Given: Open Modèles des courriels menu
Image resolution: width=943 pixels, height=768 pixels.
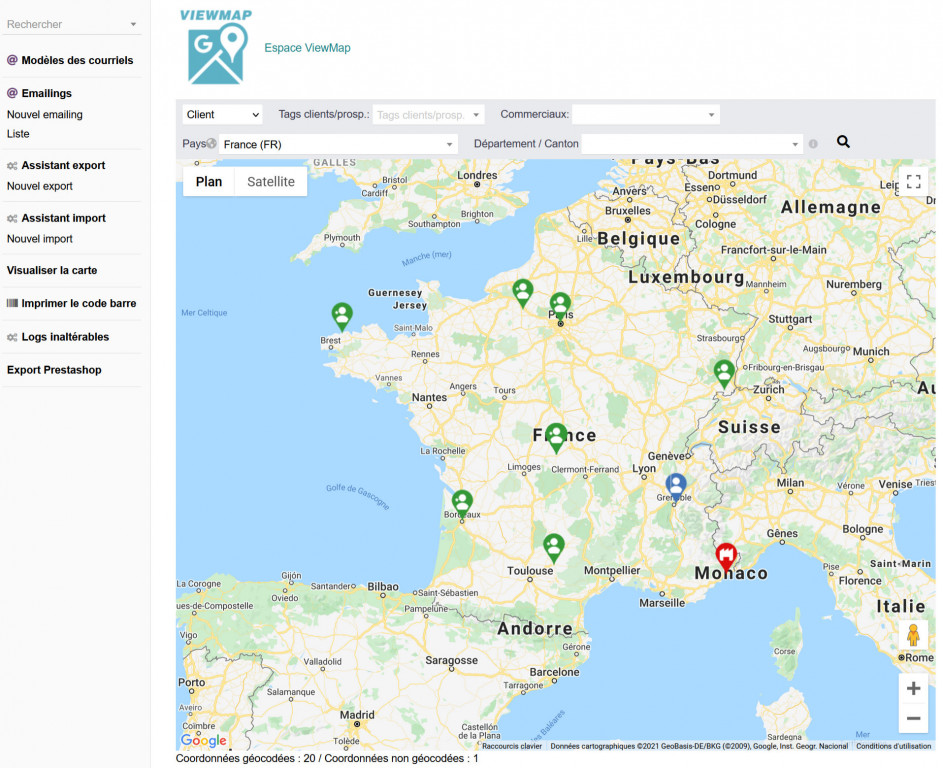Looking at the screenshot, I should tap(78, 60).
